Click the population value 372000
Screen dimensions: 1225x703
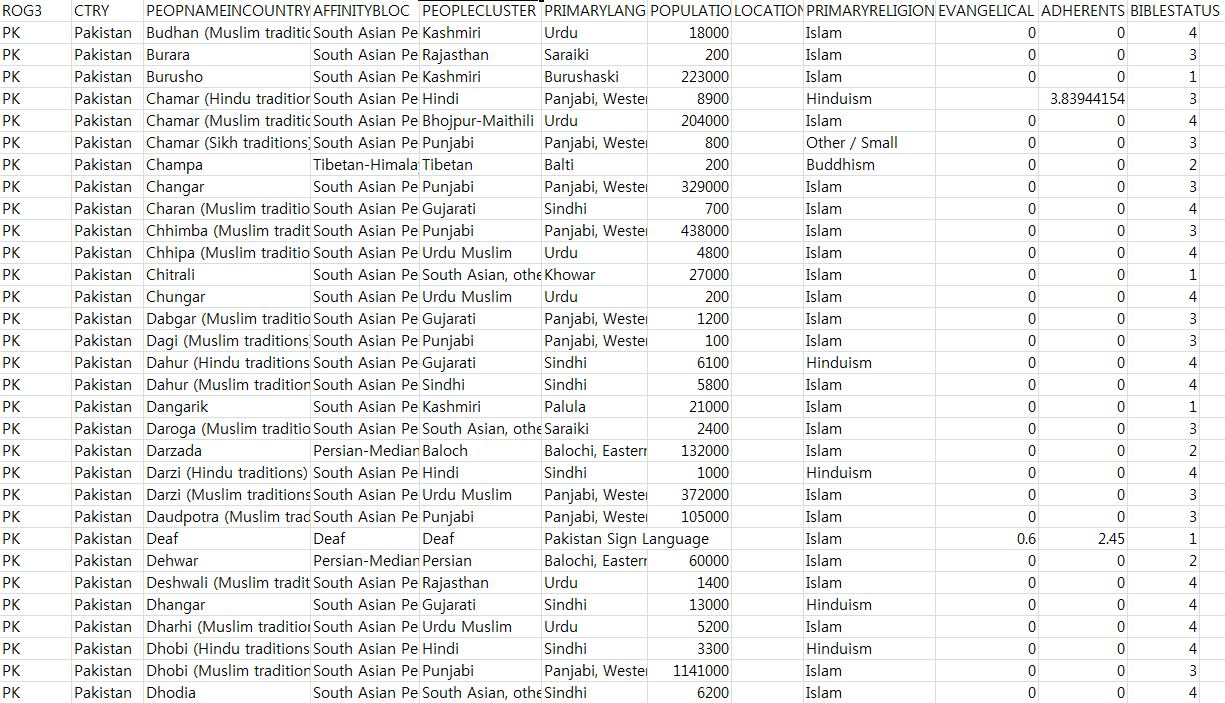tap(689, 495)
